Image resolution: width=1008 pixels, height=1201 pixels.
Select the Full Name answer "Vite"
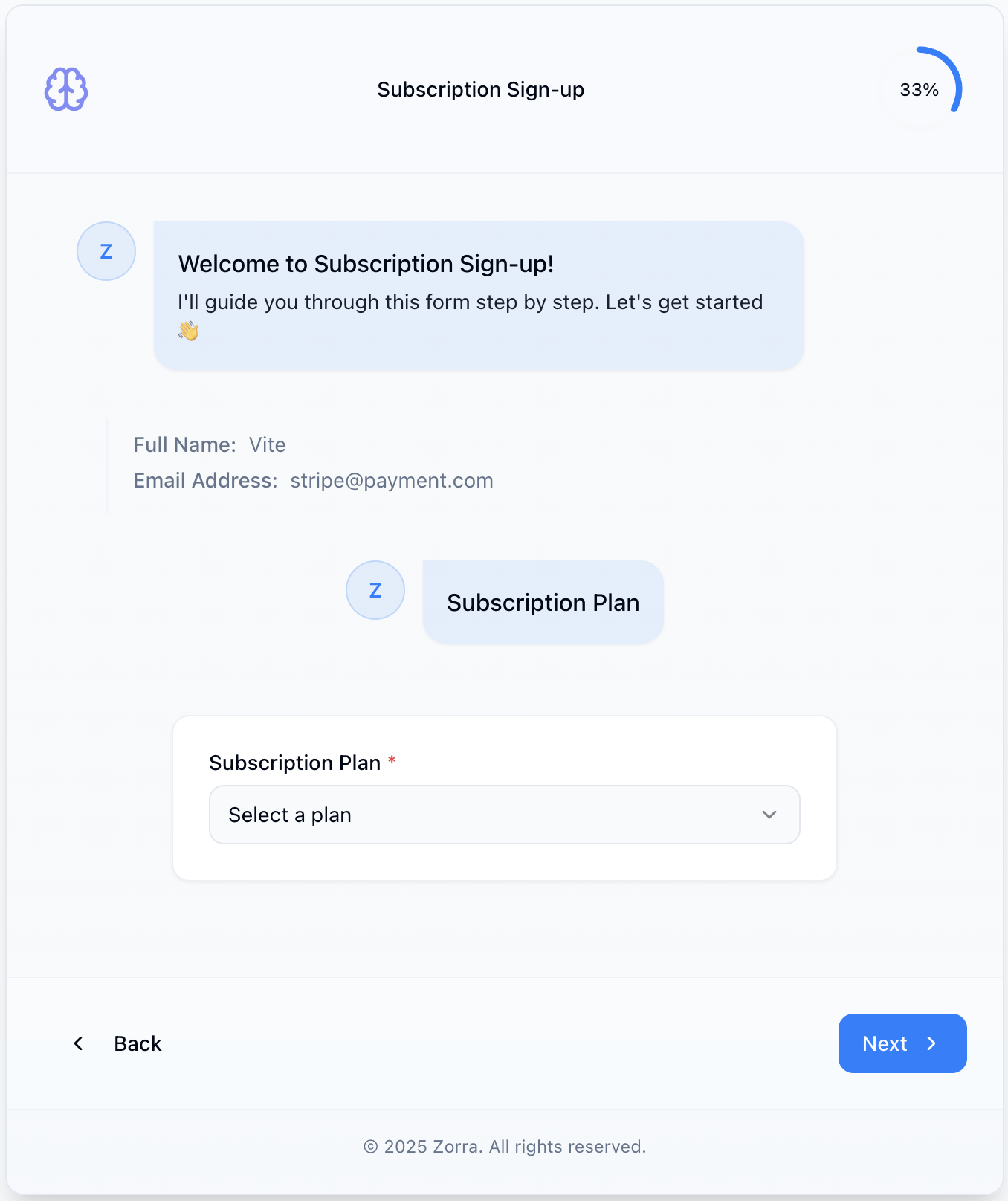pos(268,445)
